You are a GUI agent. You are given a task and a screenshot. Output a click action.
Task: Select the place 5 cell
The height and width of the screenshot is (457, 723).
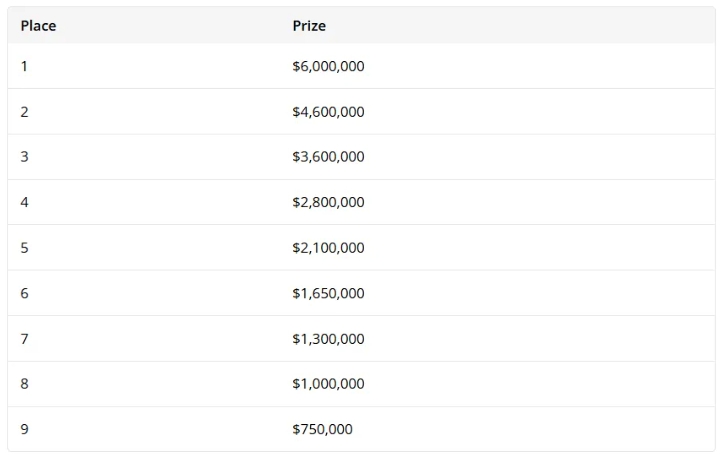pos(25,248)
